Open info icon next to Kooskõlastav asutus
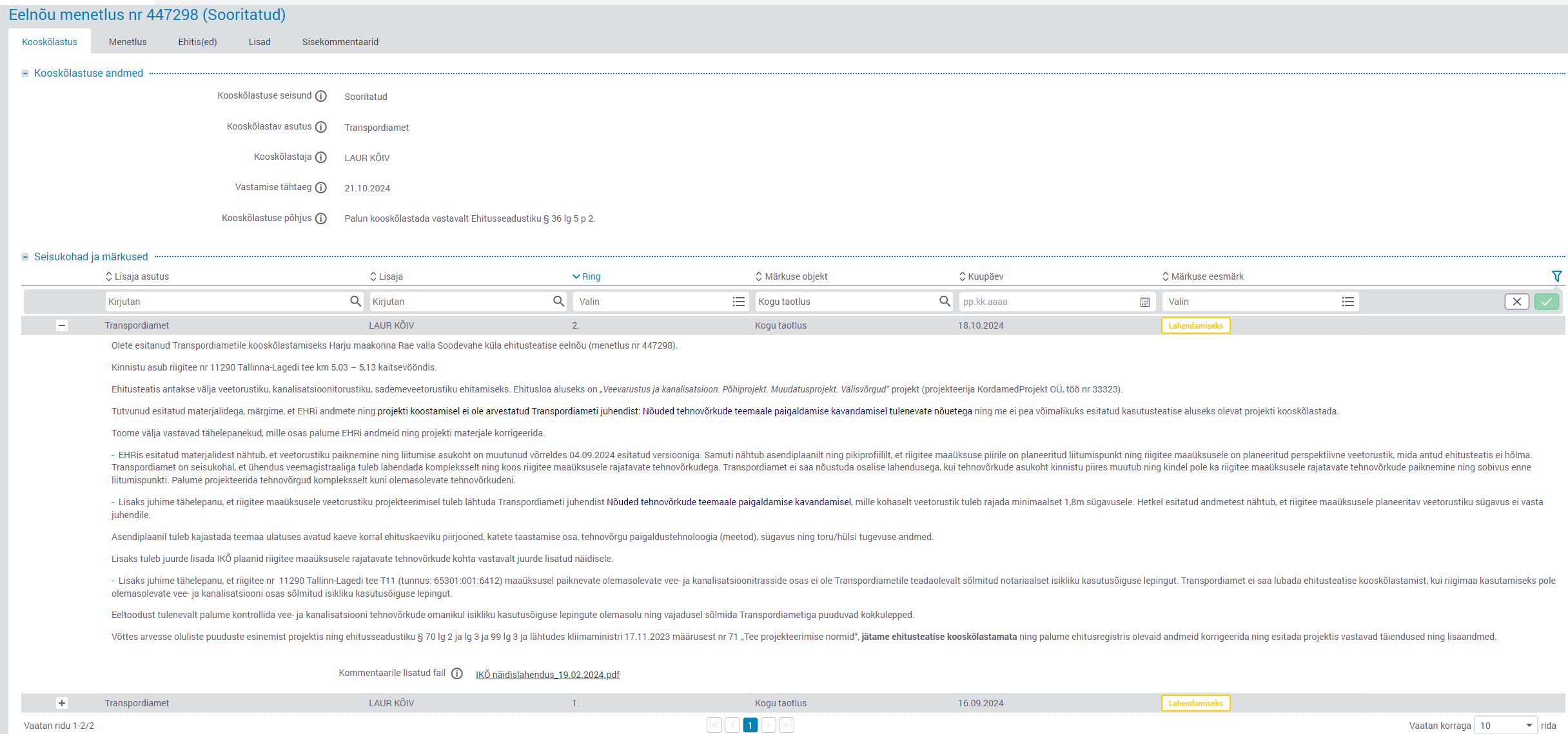Screen dimensions: 1568x734 click(321, 127)
